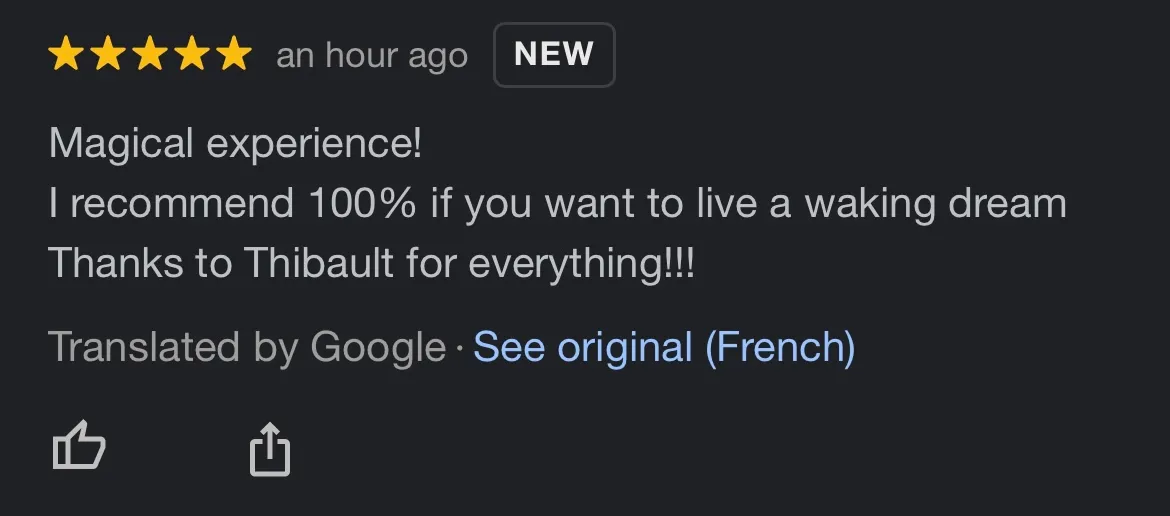
Task: Click the thumbs-up like icon
Action: (78, 446)
